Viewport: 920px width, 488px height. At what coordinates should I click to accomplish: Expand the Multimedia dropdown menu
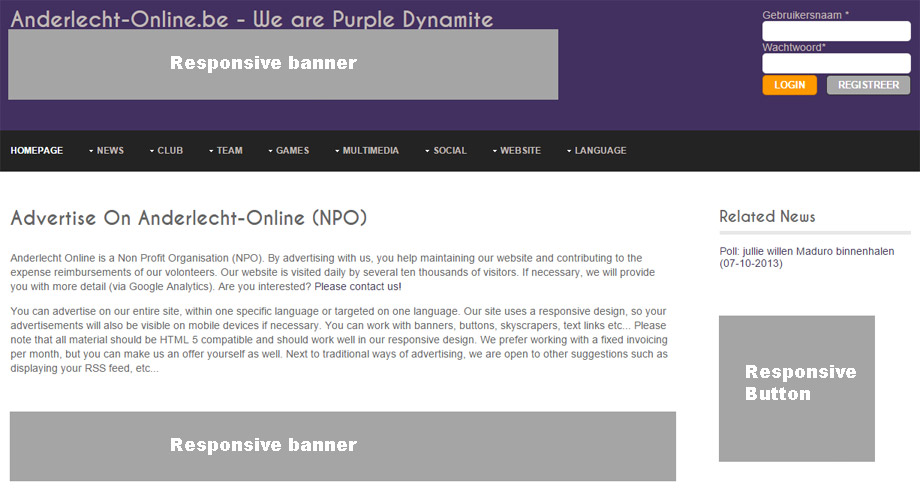coord(366,151)
